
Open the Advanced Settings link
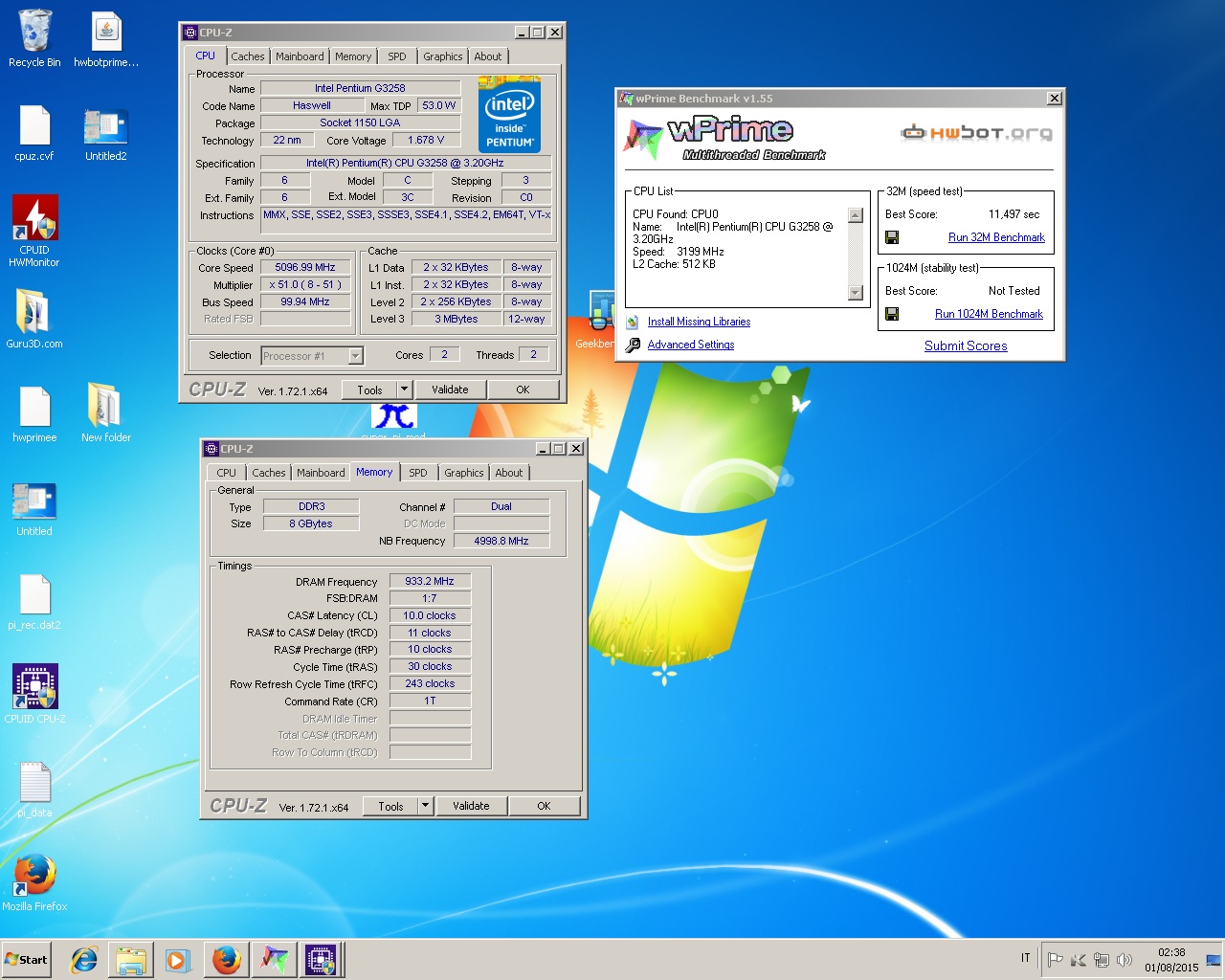coord(691,345)
